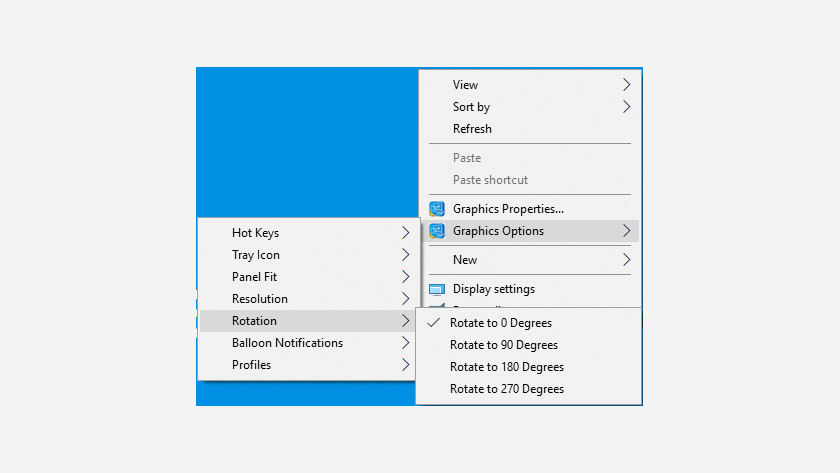Click the Rotation submenu chevron
Image resolution: width=840 pixels, height=473 pixels.
[405, 321]
